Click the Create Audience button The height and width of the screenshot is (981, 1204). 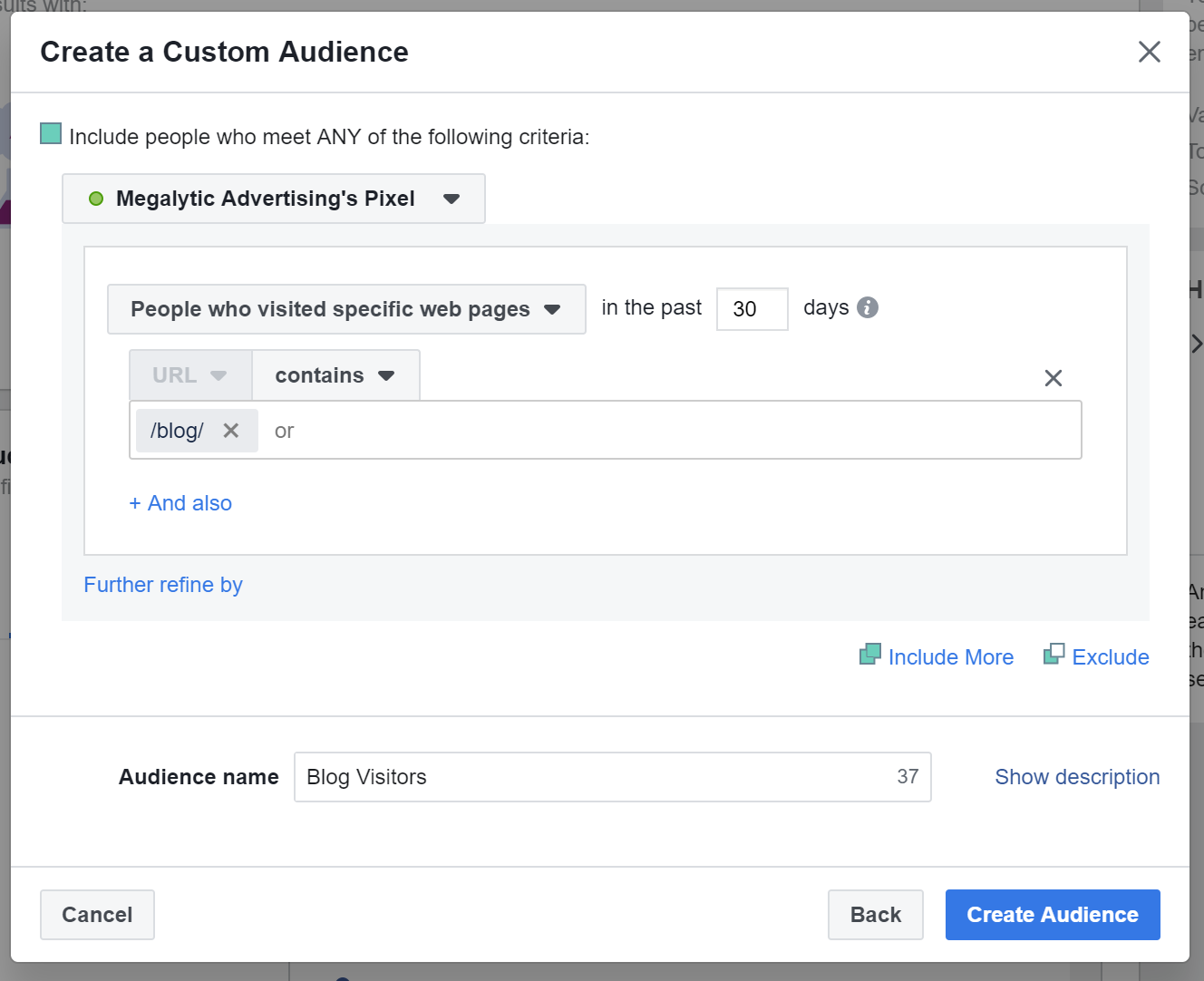point(1053,915)
